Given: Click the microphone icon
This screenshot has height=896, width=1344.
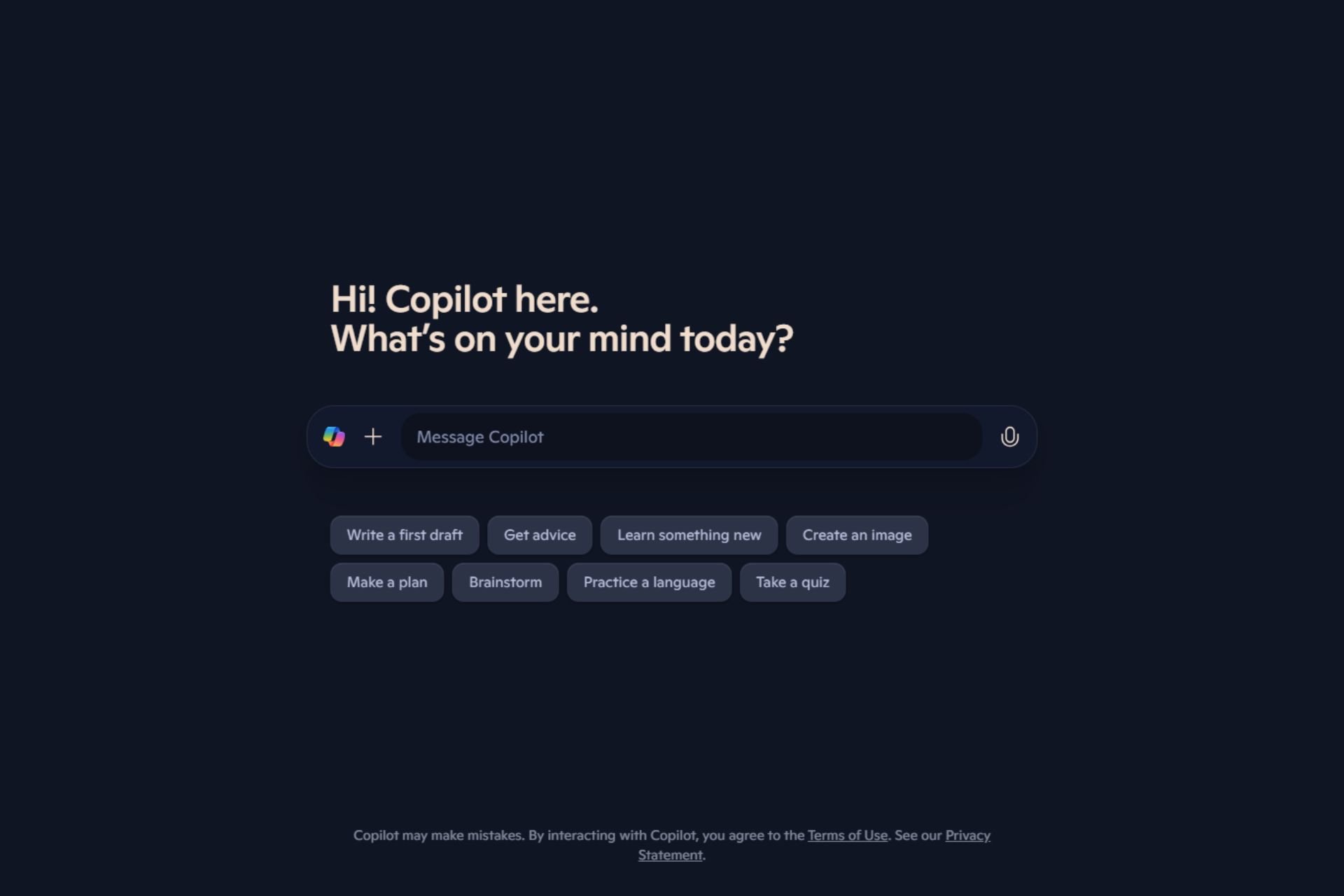Looking at the screenshot, I should click(x=1009, y=436).
